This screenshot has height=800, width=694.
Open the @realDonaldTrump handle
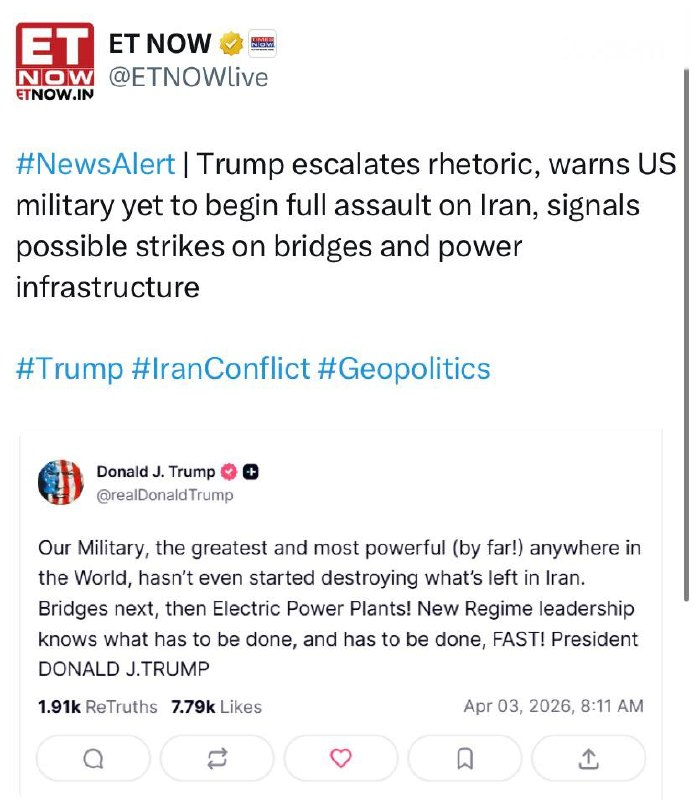(164, 495)
